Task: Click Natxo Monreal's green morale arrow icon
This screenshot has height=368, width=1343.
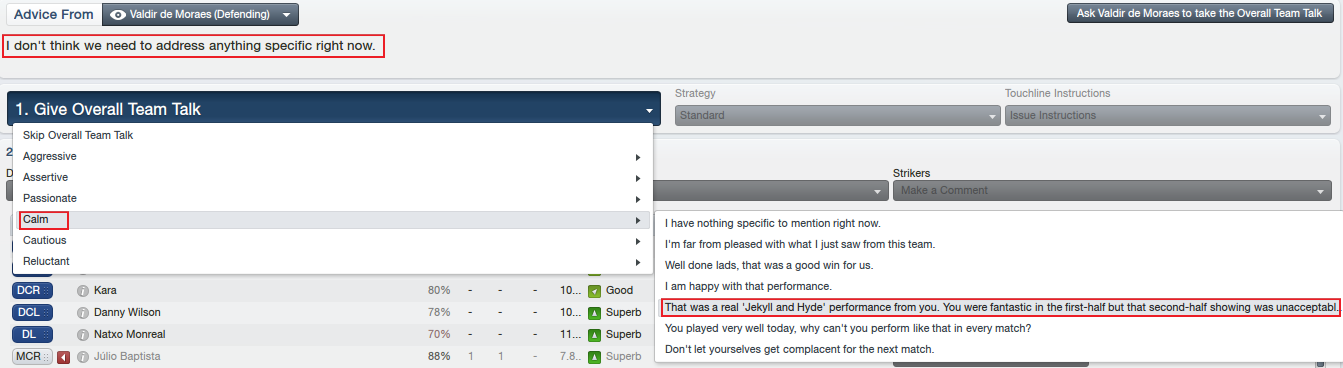Action: [x=594, y=335]
